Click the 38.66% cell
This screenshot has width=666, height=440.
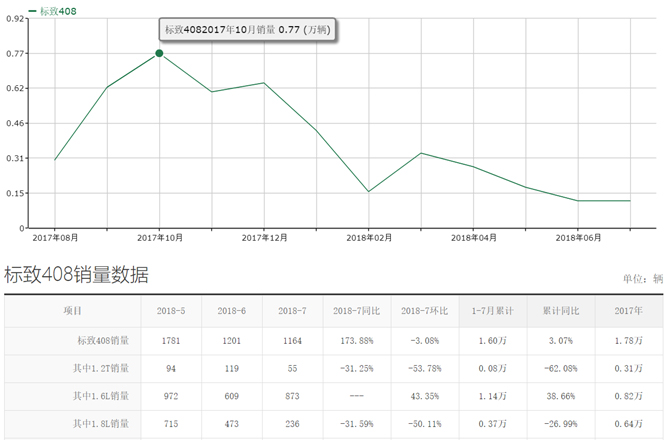pyautogui.click(x=561, y=396)
